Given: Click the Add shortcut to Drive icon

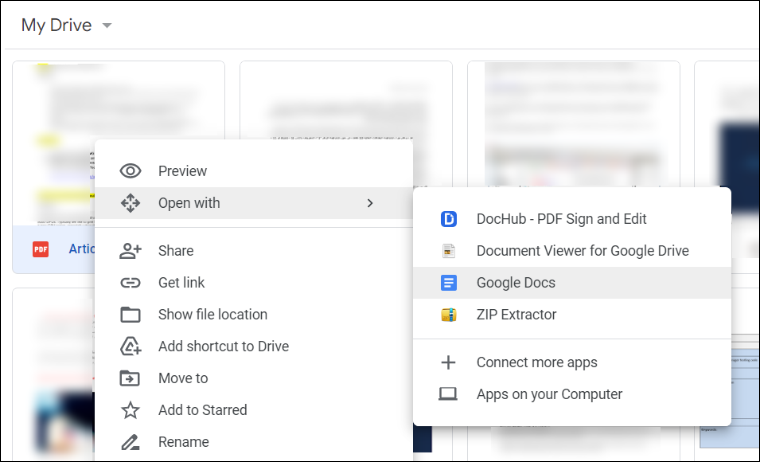Looking at the screenshot, I should [130, 346].
